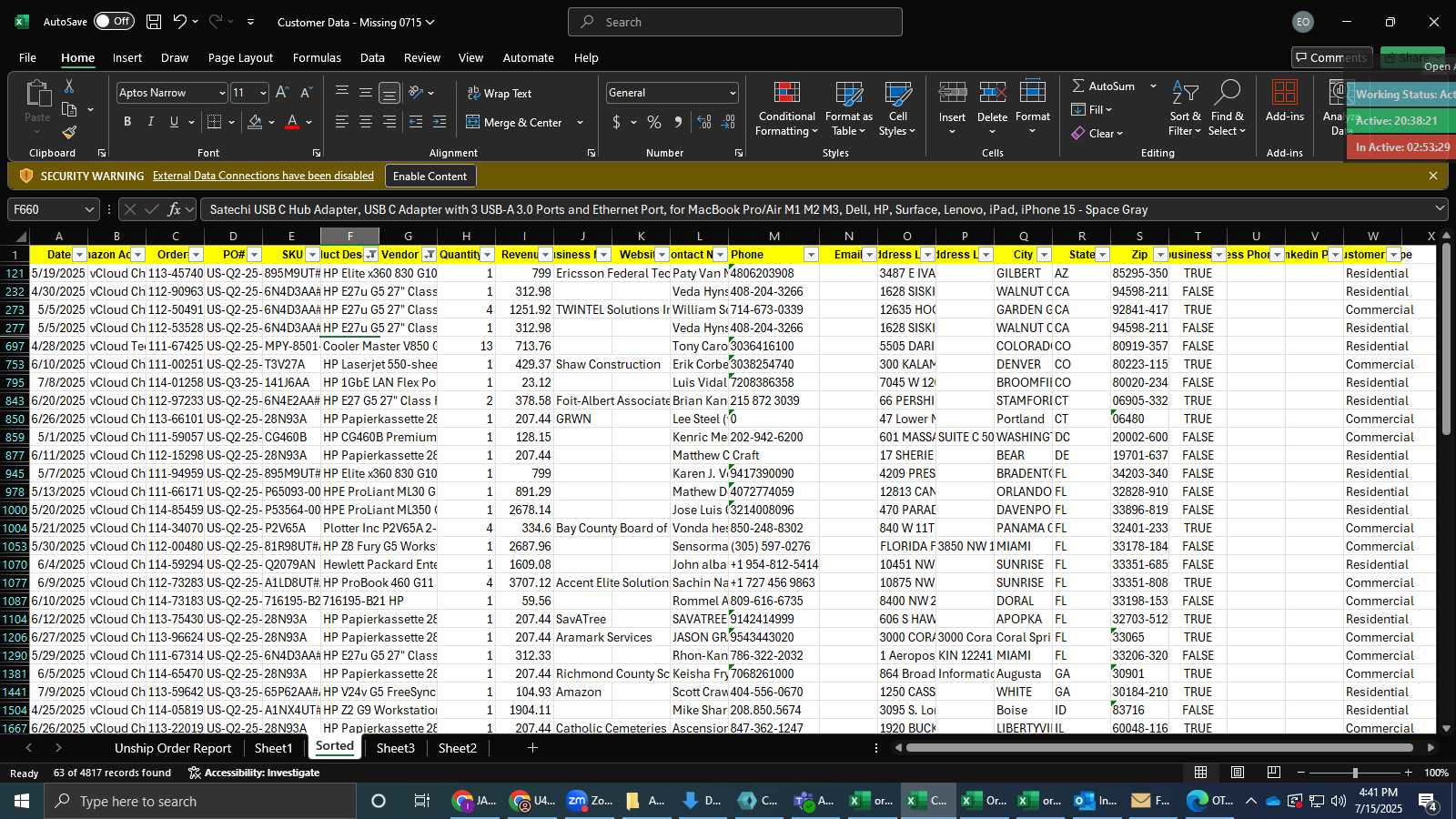Dismiss the security warning bar
The height and width of the screenshot is (819, 1456).
[1433, 176]
